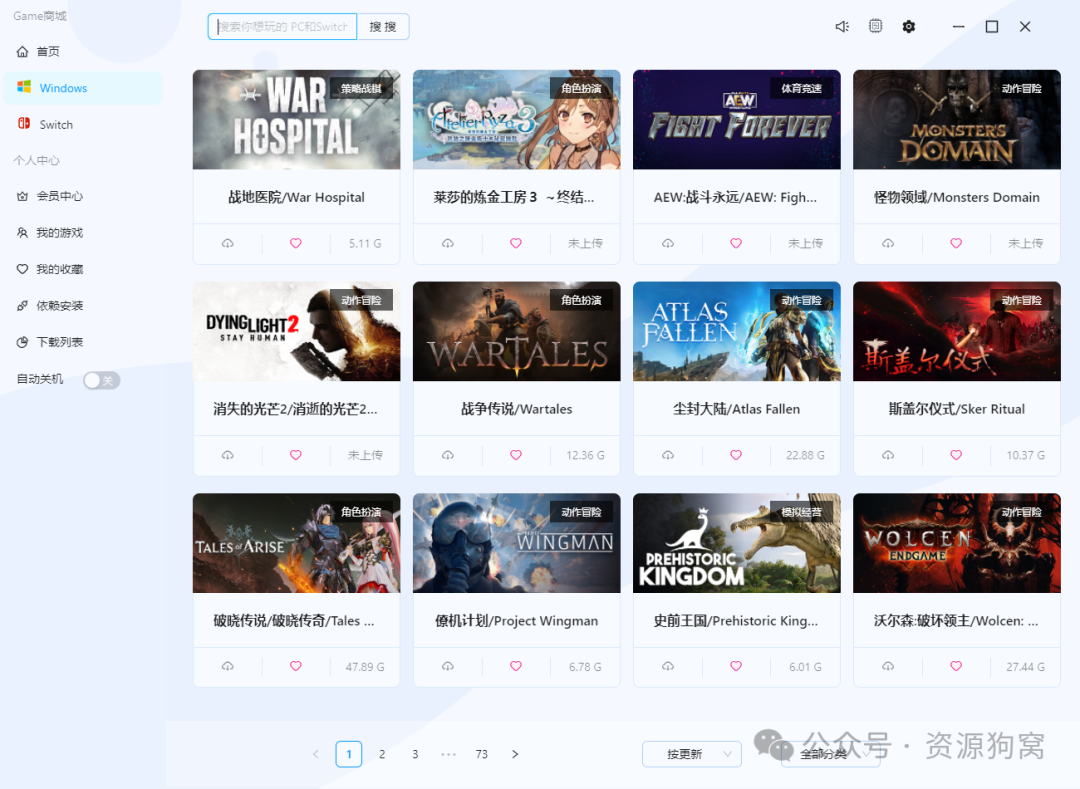Click the 5.11 G size on War Hospital
The width and height of the screenshot is (1080, 789).
point(365,243)
